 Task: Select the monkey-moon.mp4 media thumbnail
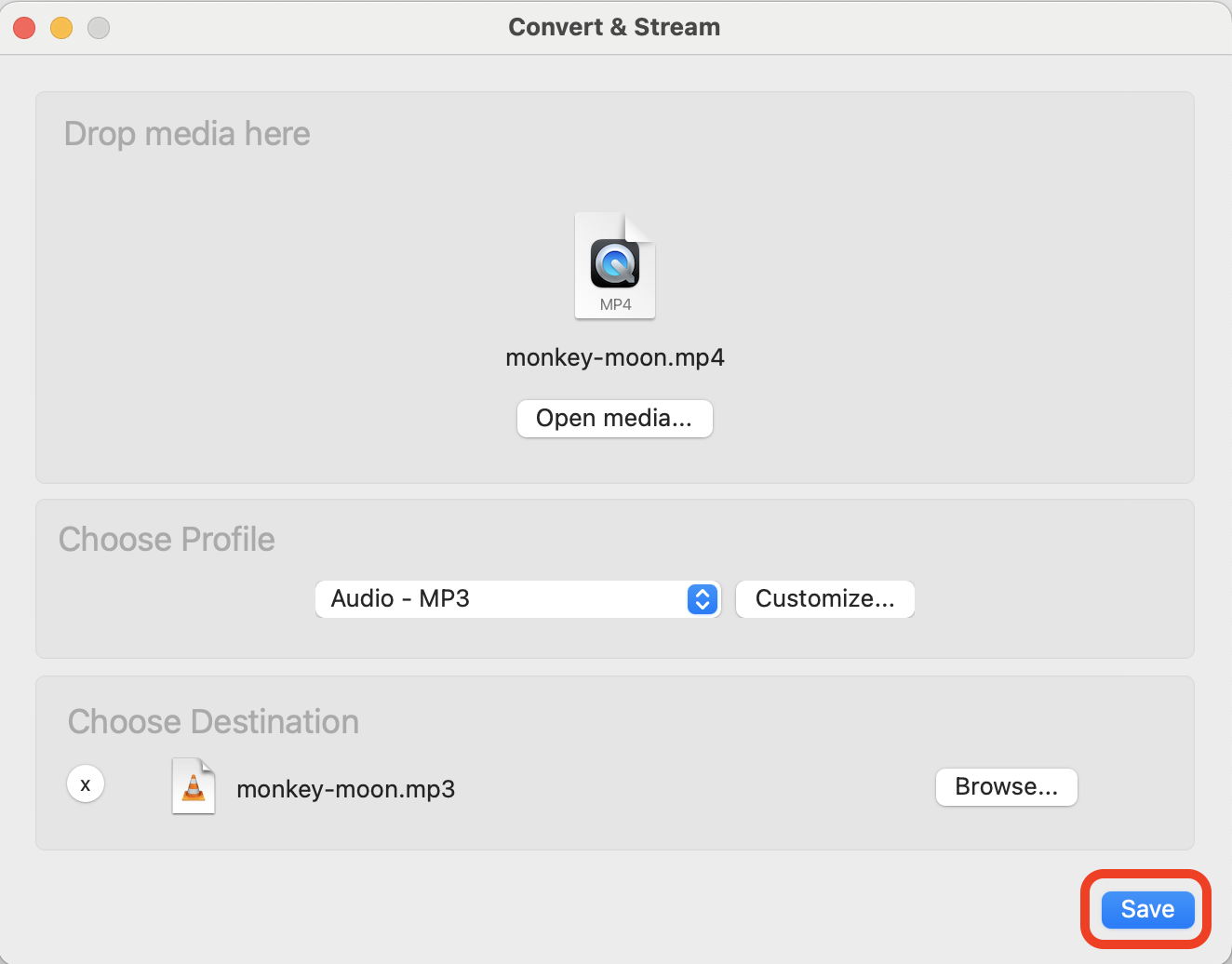click(x=614, y=266)
